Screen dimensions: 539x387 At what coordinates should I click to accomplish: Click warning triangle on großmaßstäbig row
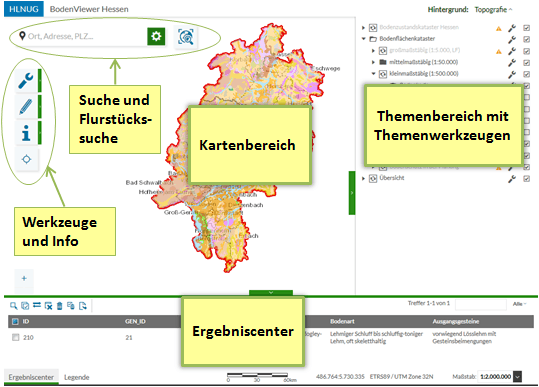click(499, 52)
